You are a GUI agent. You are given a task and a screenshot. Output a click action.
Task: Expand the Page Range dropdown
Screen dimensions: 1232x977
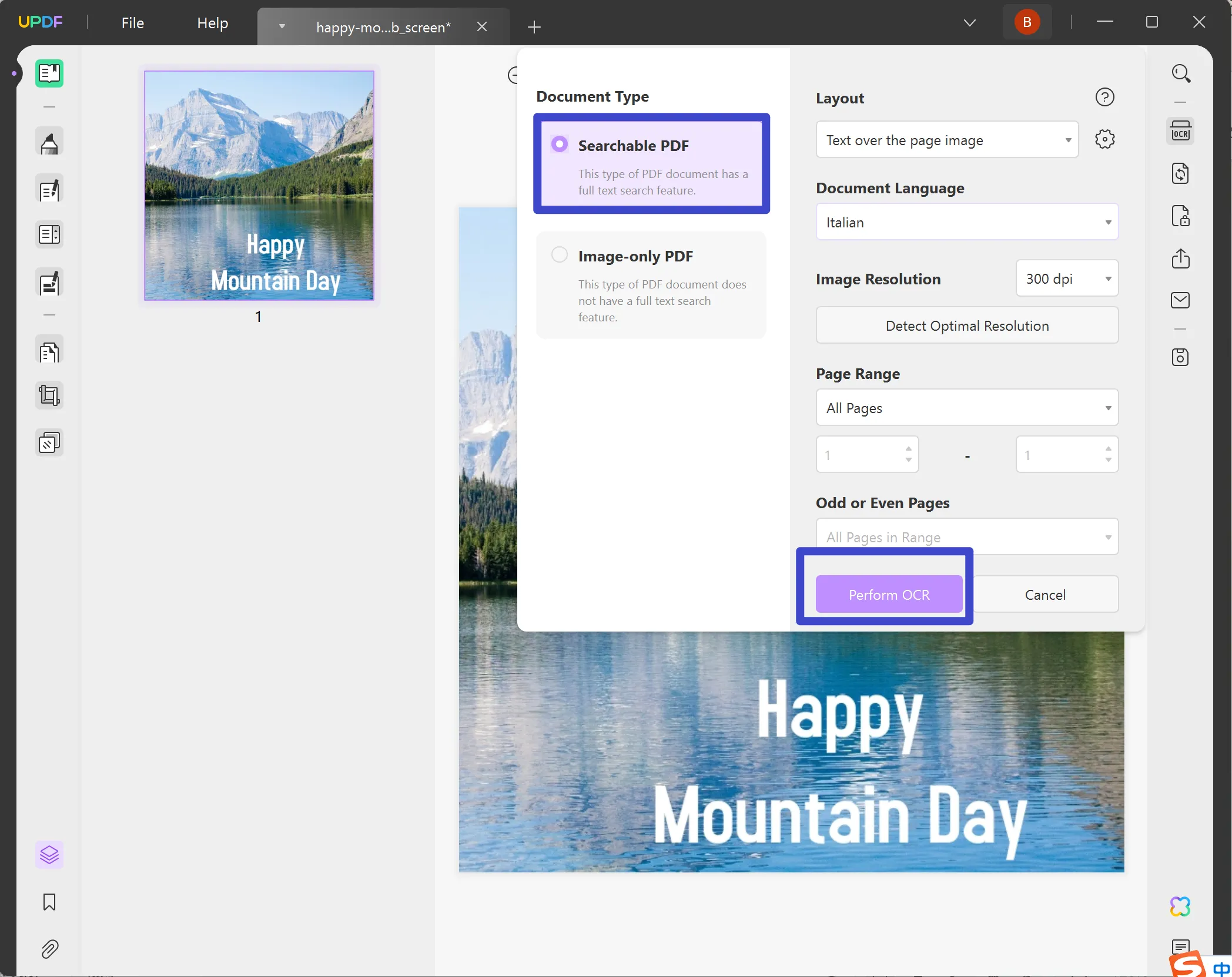(966, 407)
